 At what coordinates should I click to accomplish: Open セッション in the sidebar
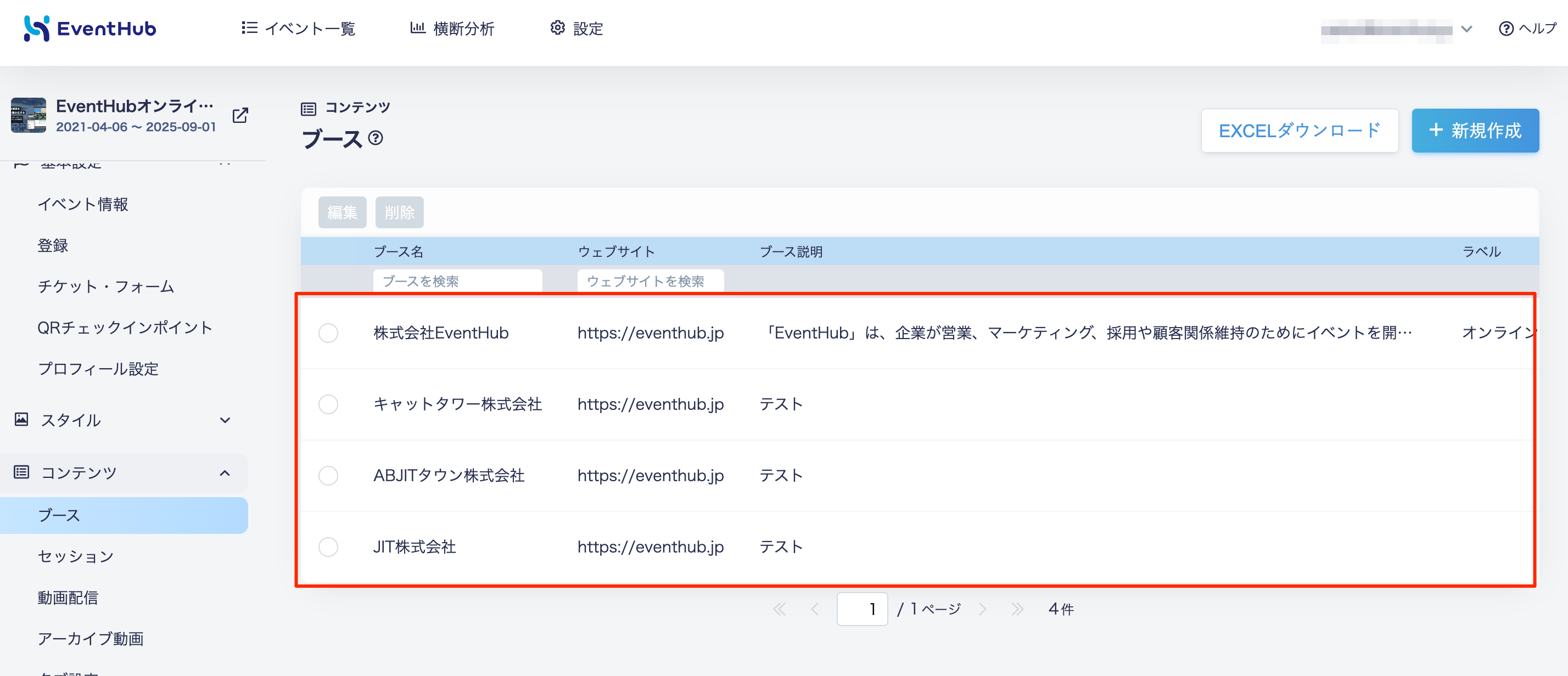(75, 556)
